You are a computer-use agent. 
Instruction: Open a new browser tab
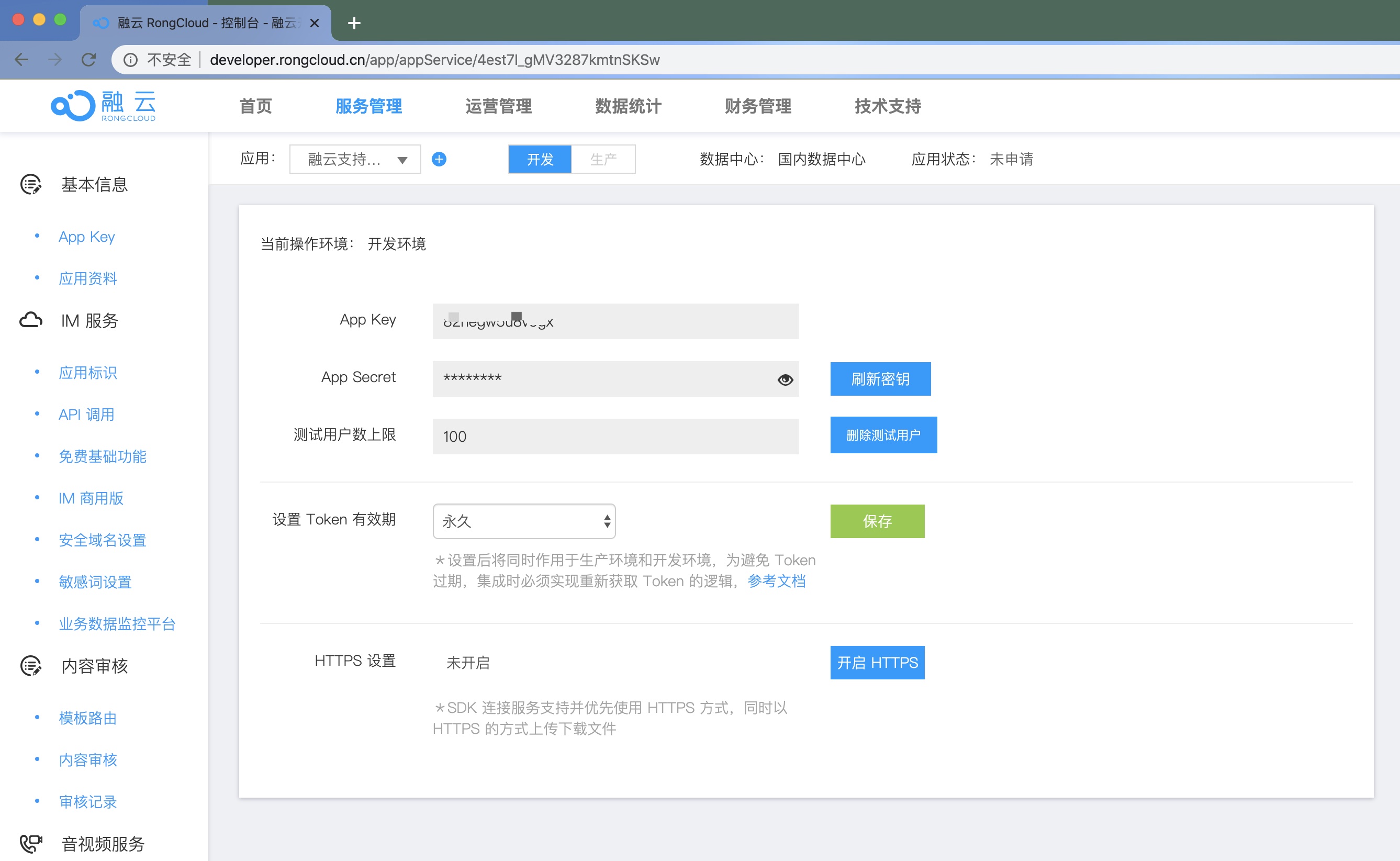[354, 23]
